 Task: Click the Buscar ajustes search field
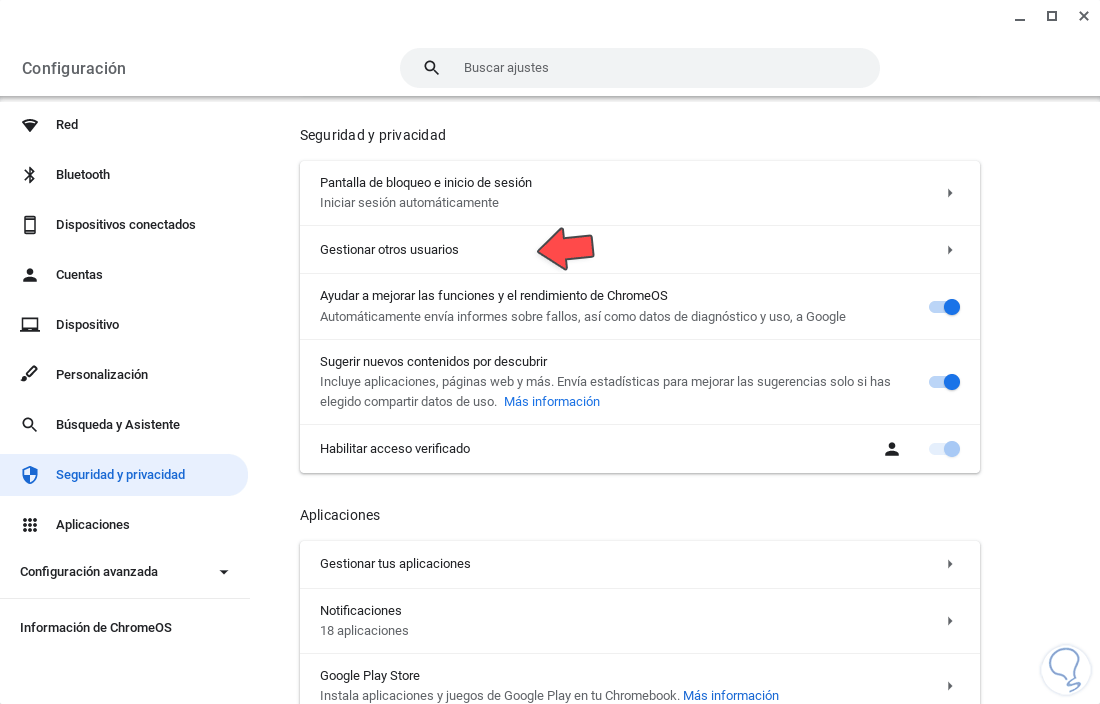click(660, 68)
